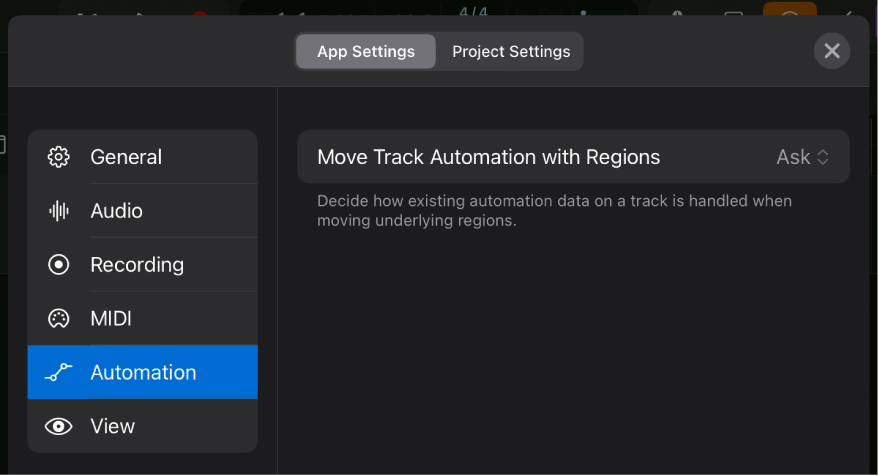Close the settings dialog with the X
Screen dimensions: 878x476
(x=831, y=51)
